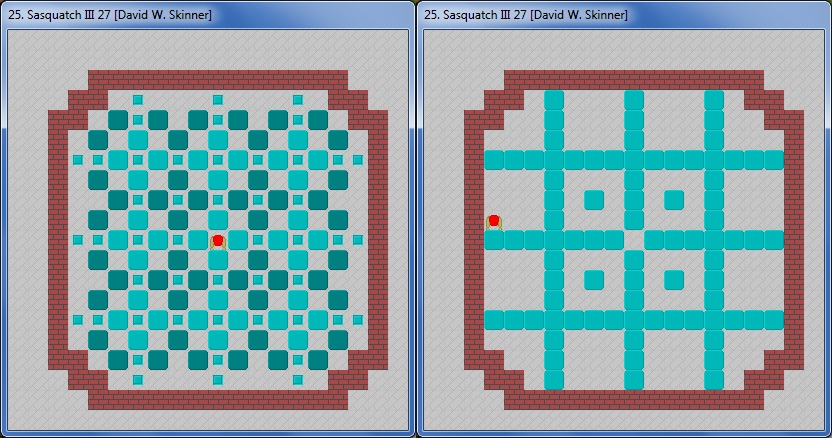This screenshot has height=438, width=832.
Task: Click isolated box in upper-right quadrant, right window
Action: (x=674, y=200)
